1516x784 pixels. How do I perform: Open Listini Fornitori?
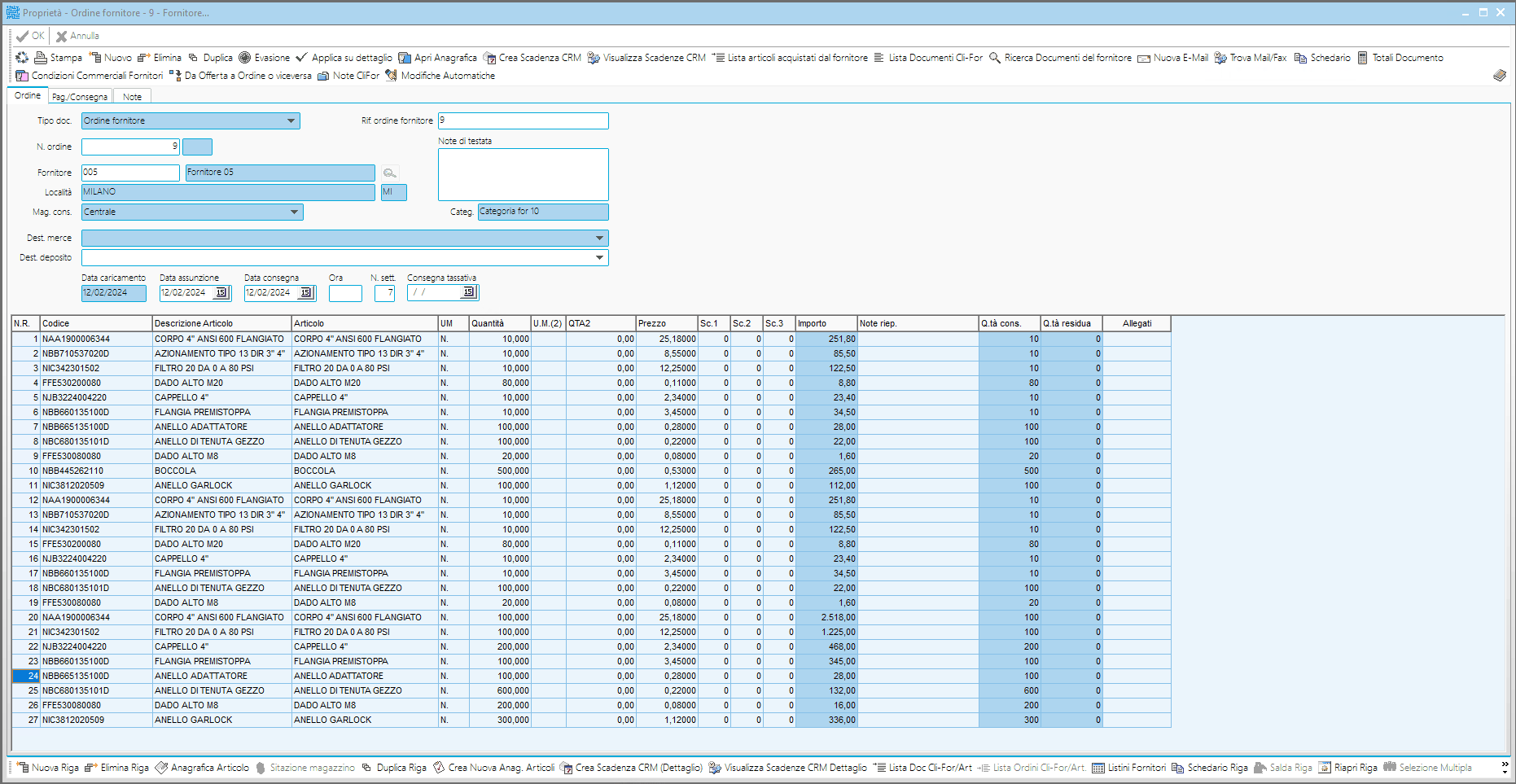(1128, 768)
